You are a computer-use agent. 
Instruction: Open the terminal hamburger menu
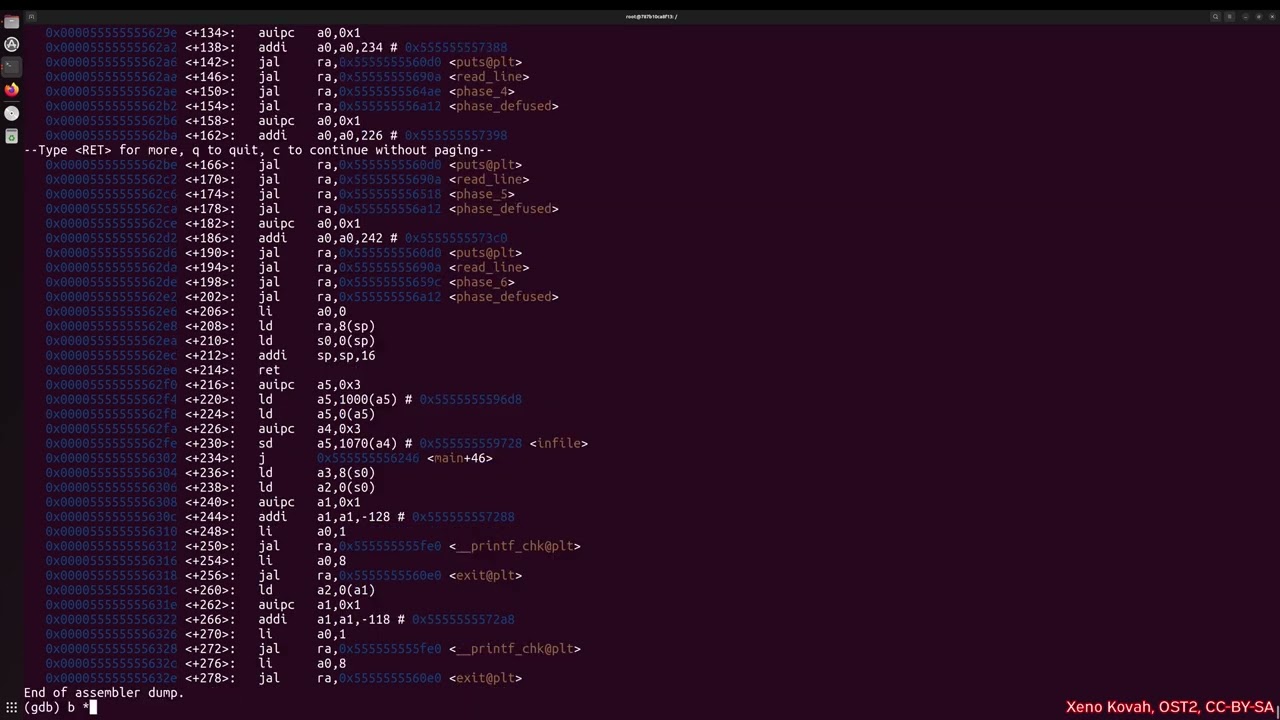(1230, 16)
